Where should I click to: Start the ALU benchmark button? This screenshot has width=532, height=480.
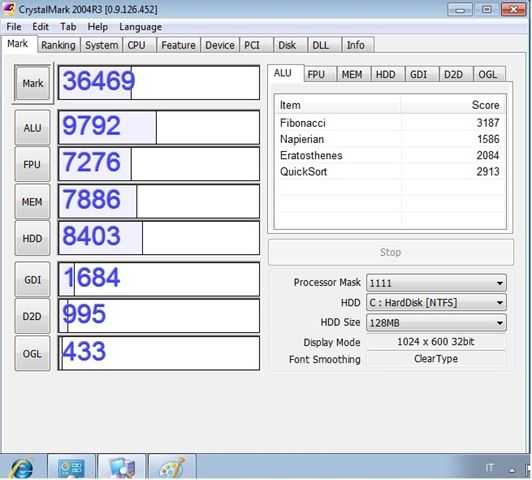point(33,128)
